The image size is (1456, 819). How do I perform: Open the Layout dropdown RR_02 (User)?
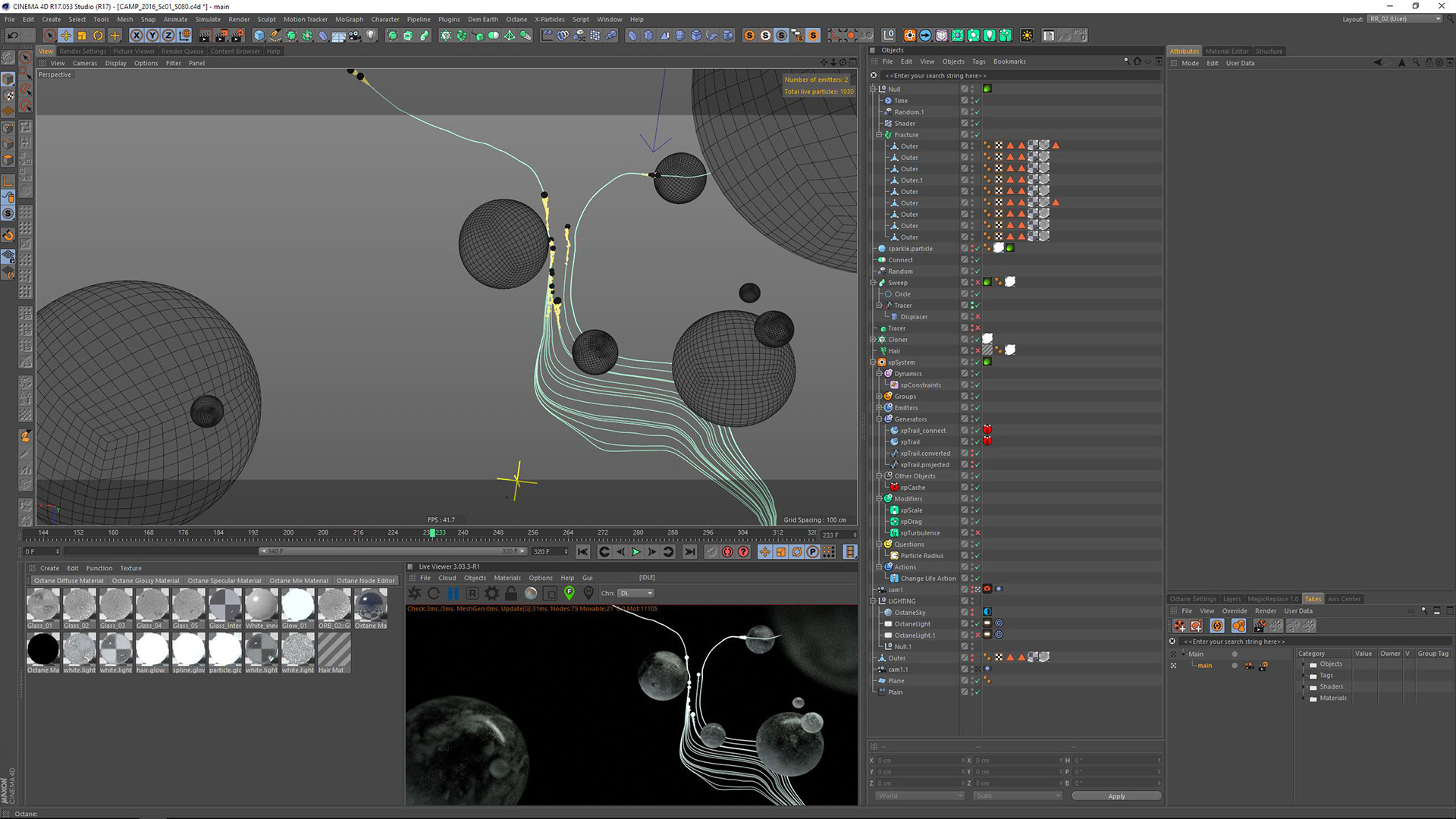[x=1404, y=19]
